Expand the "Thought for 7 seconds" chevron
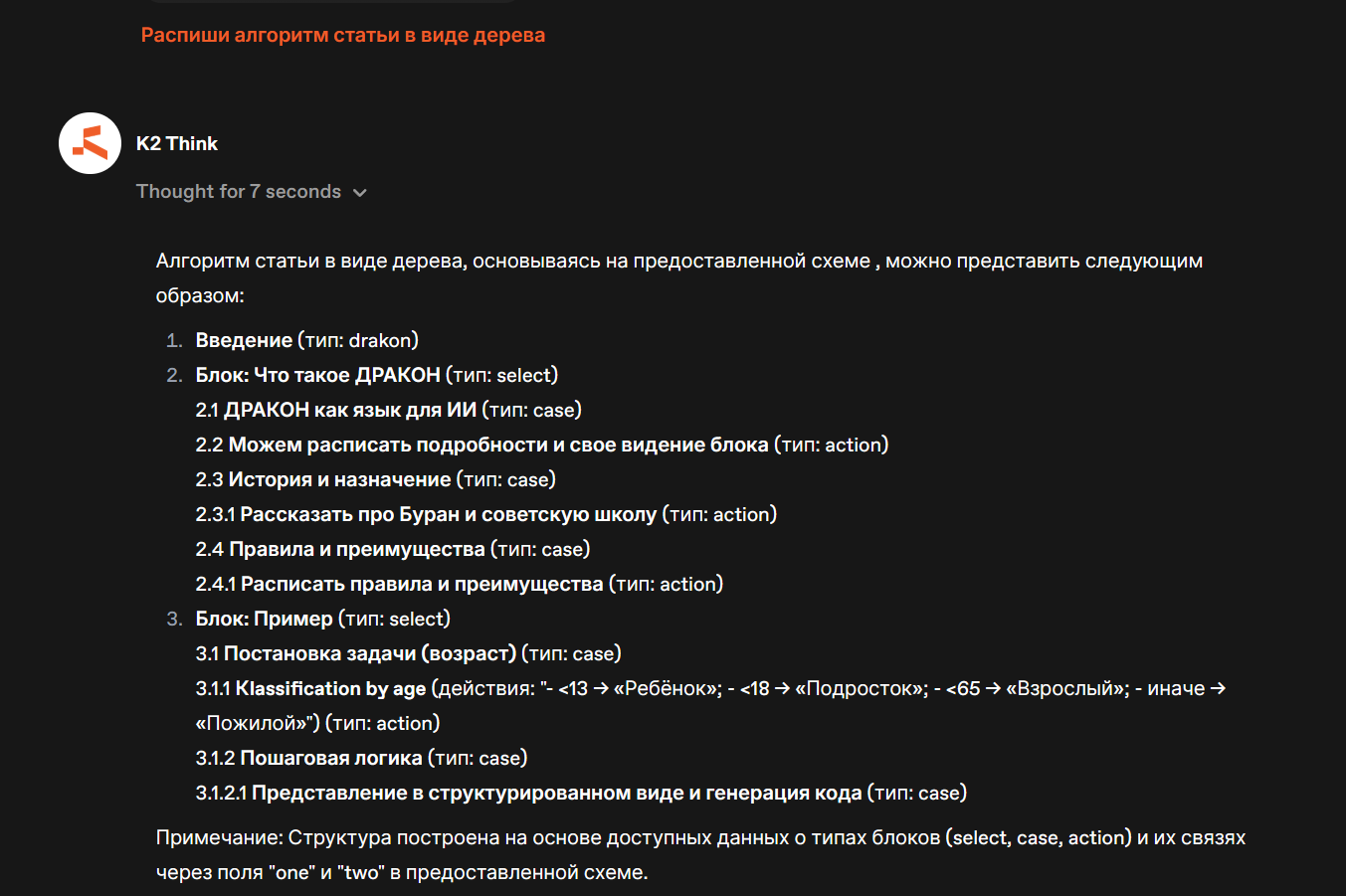Viewport: 1346px width, 896px height. pos(360,193)
